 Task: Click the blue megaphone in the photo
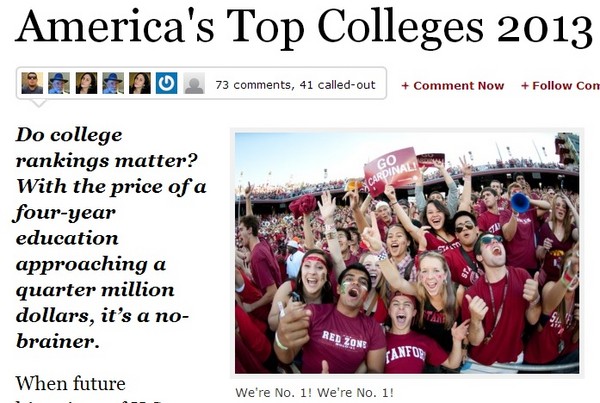click(x=520, y=202)
